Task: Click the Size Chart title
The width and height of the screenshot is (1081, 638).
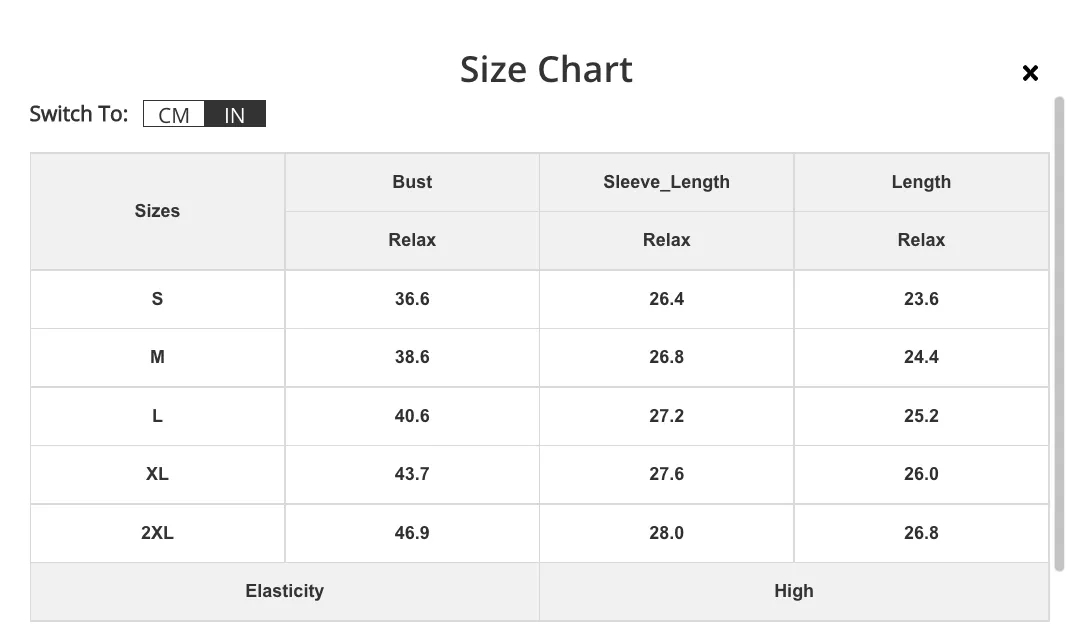Action: pos(546,70)
